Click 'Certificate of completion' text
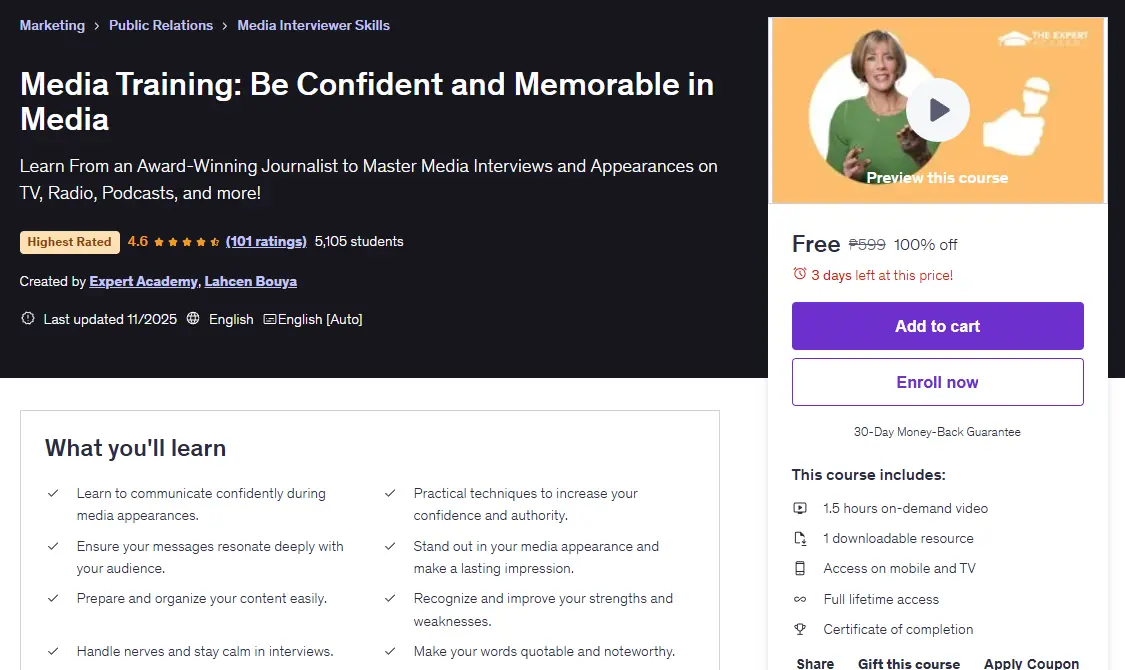This screenshot has height=670, width=1125. tap(898, 629)
